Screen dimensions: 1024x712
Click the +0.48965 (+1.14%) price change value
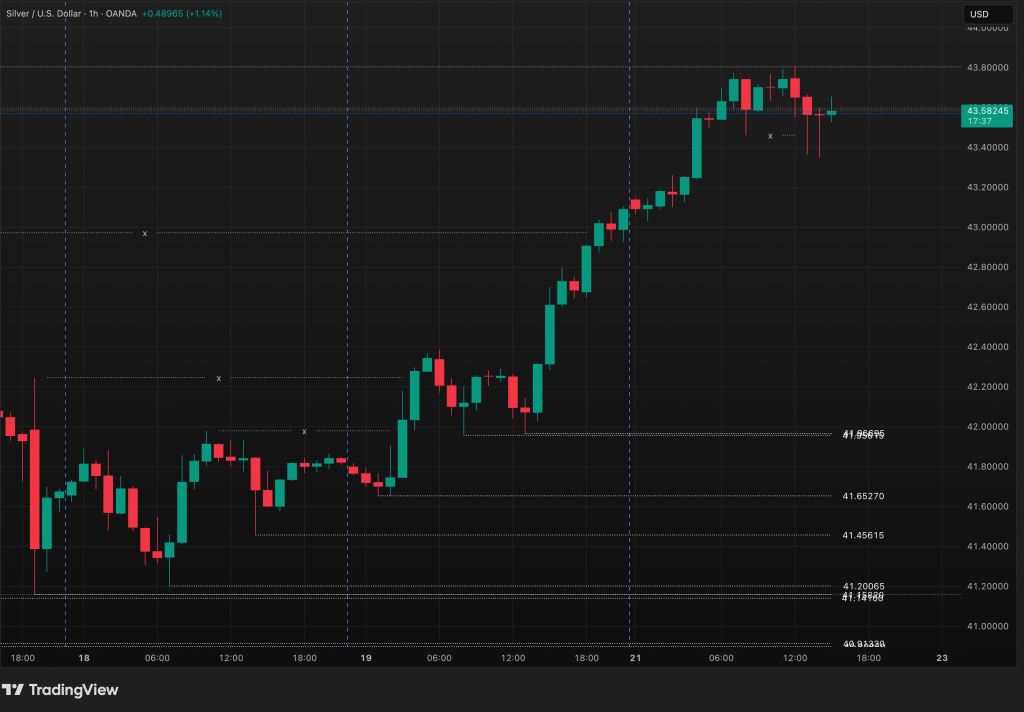(196, 14)
